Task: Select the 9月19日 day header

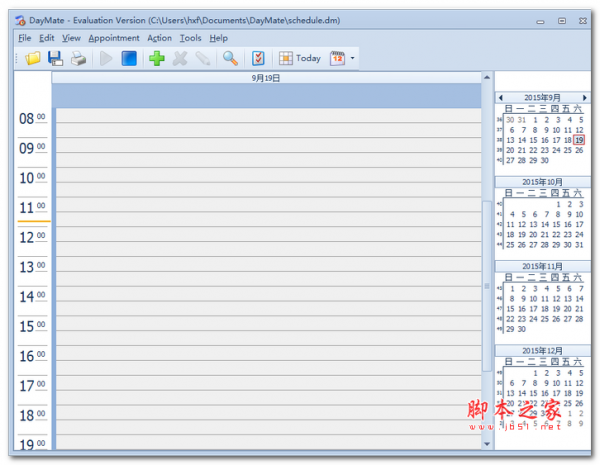Action: (x=266, y=78)
